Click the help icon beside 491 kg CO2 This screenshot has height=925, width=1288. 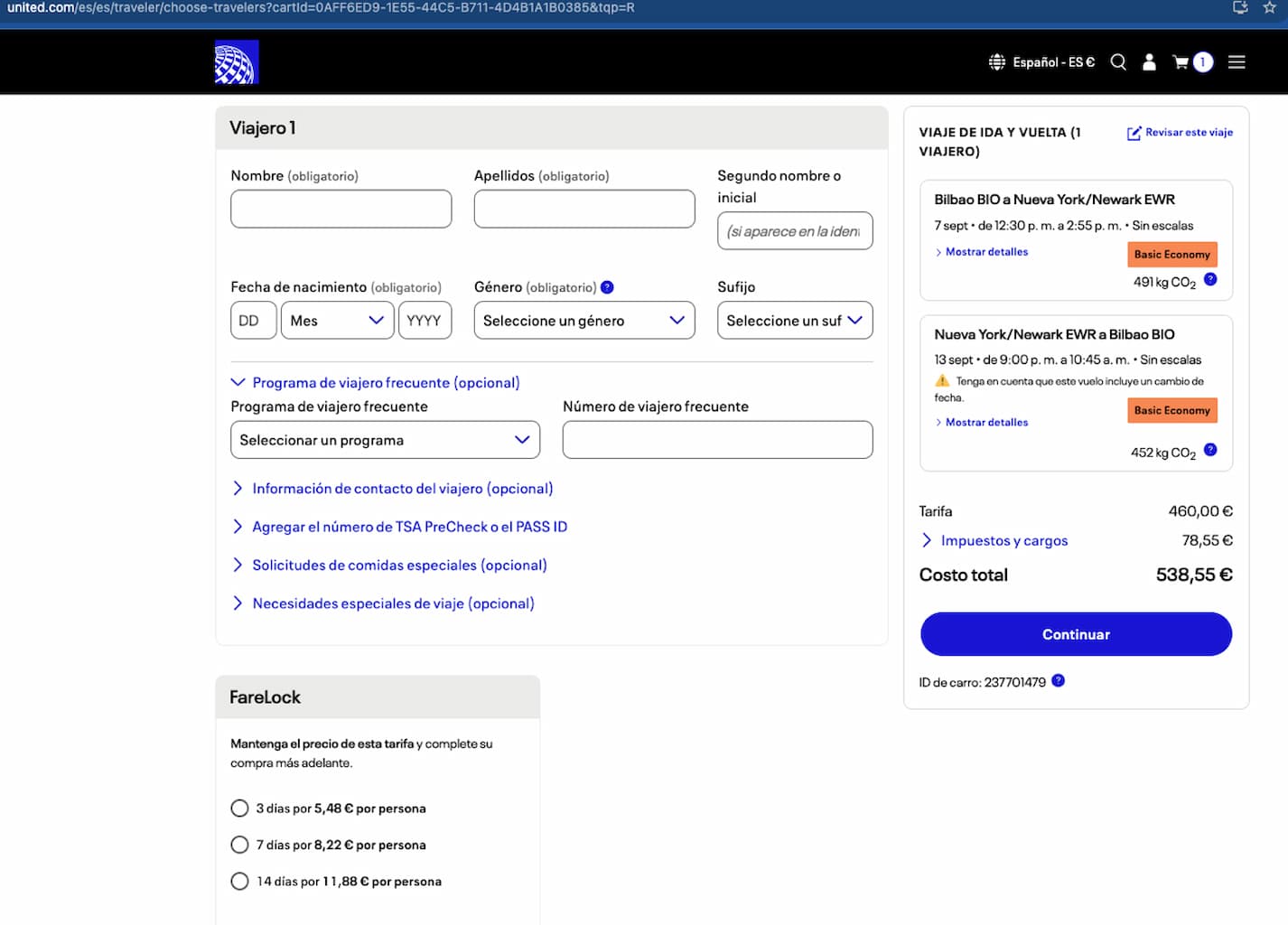1210,279
